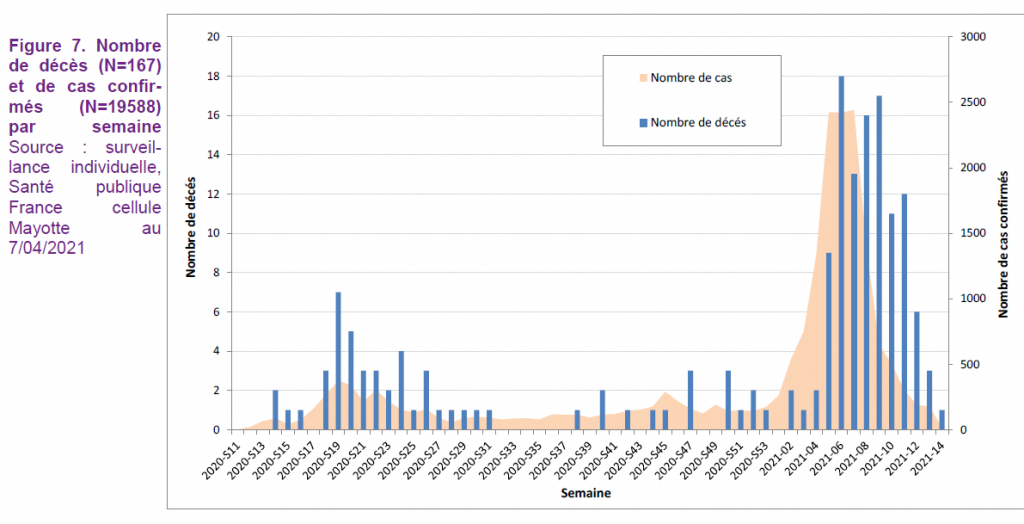1024x524 pixels.
Task: Click the blue Nombre de décès legend swatch
Action: [640, 123]
